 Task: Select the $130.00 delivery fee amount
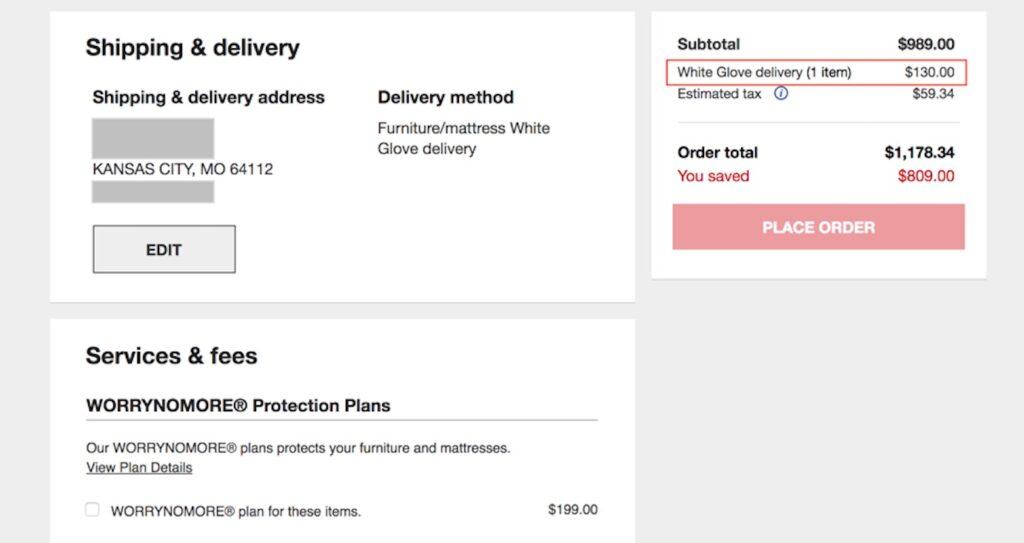(929, 72)
